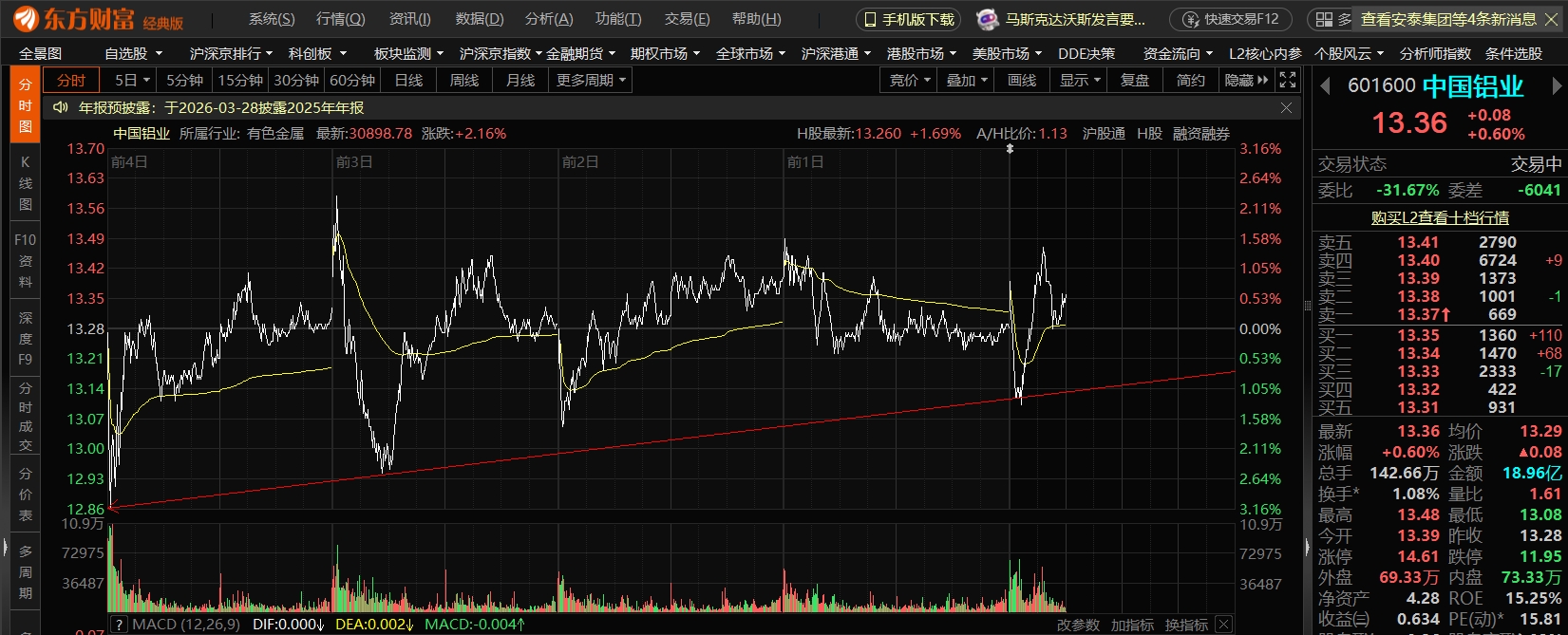Collapse the right quote panel with edge arrow
Image resolution: width=1568 pixels, height=635 pixels.
(x=1307, y=547)
